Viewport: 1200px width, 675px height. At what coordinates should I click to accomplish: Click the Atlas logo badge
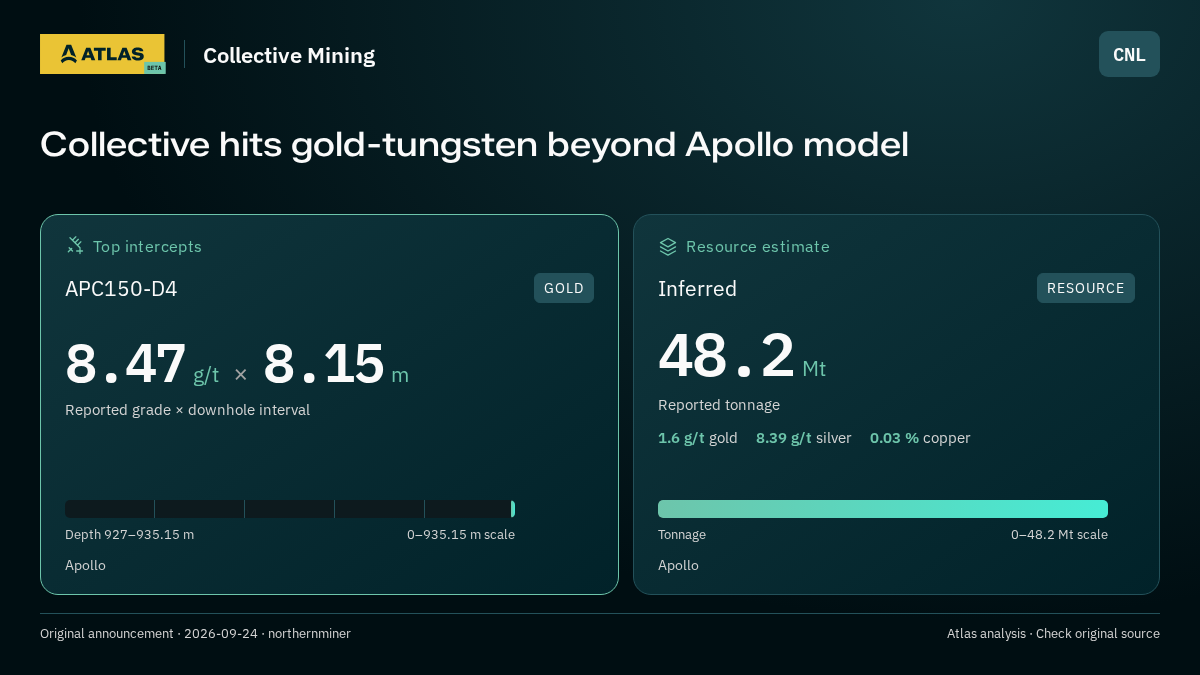coord(102,54)
